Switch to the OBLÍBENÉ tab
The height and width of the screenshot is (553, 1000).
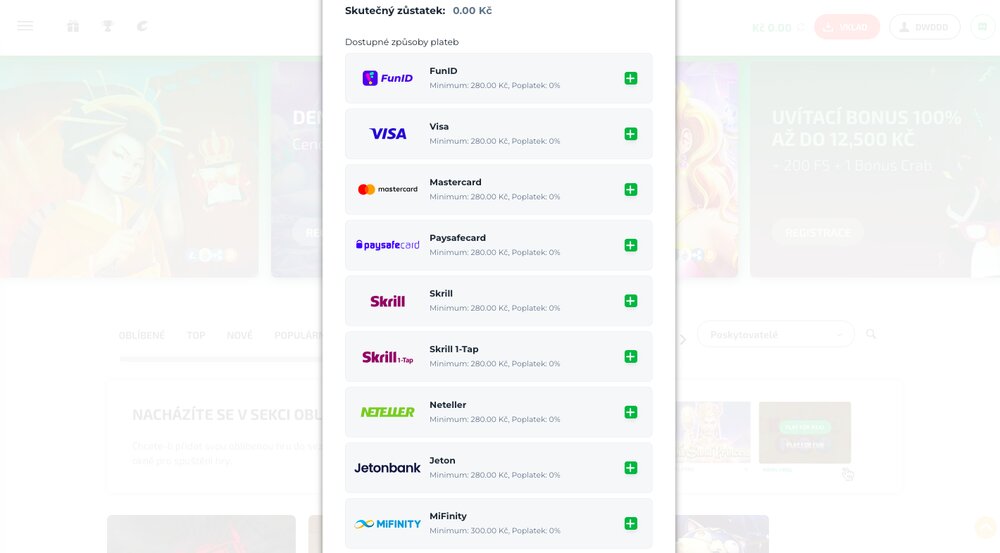141,335
